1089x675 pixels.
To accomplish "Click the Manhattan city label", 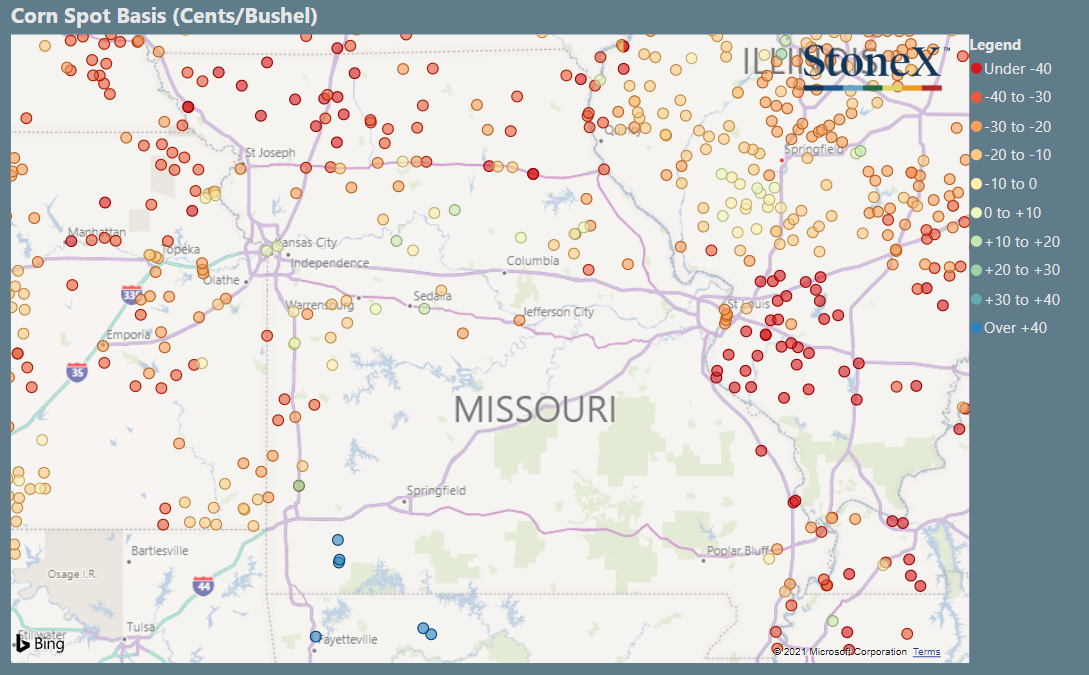I will (97, 232).
